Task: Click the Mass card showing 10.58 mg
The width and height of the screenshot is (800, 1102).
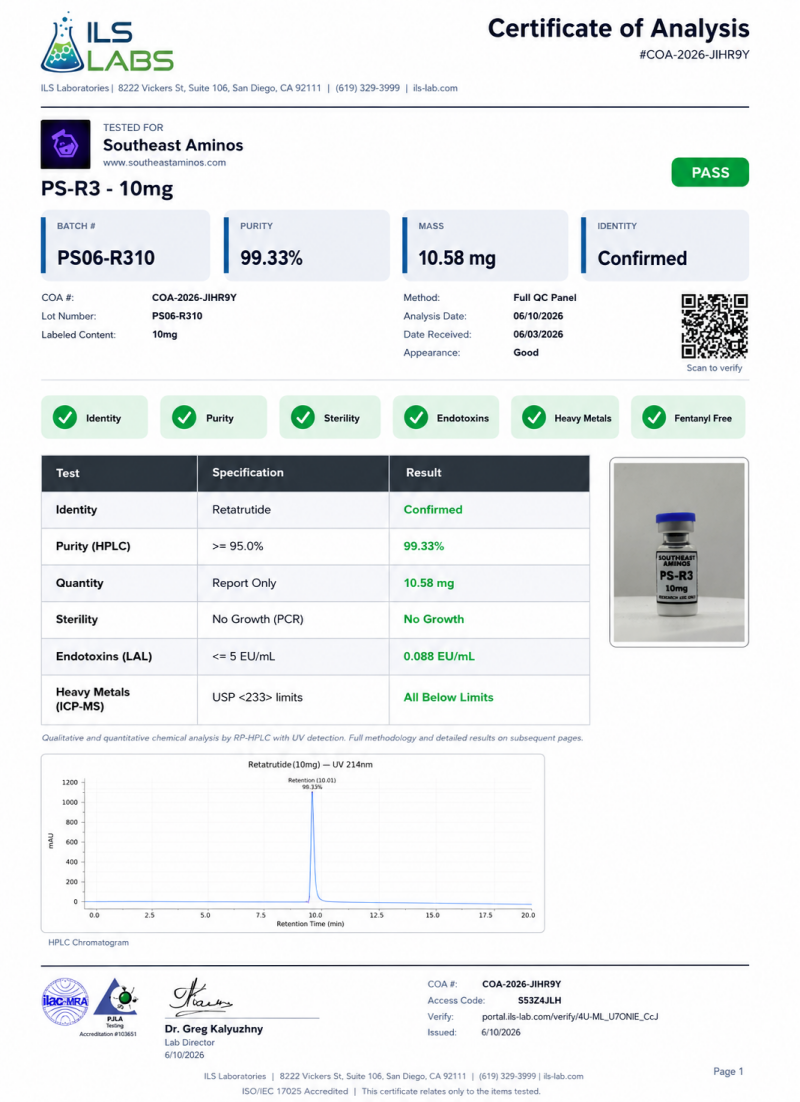Action: 485,245
